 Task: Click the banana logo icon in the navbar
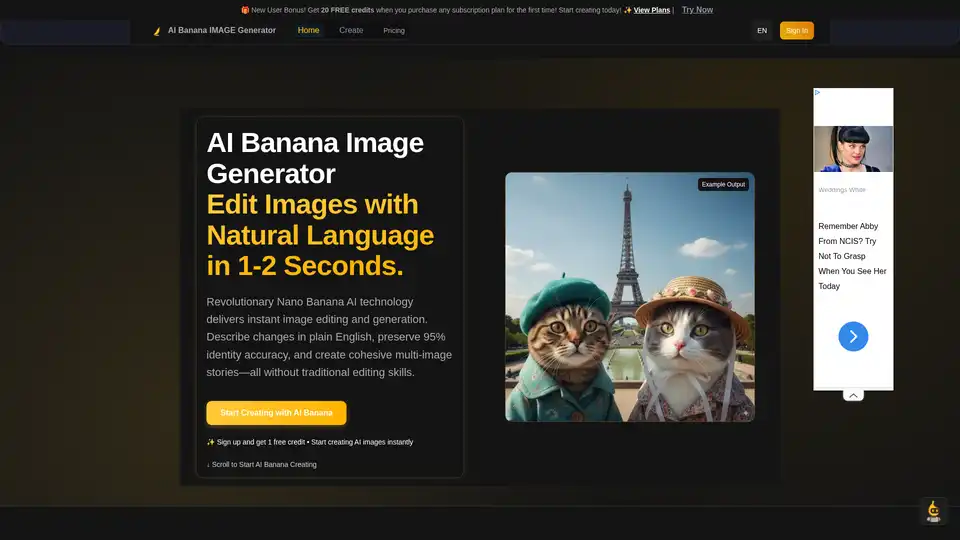pos(157,31)
